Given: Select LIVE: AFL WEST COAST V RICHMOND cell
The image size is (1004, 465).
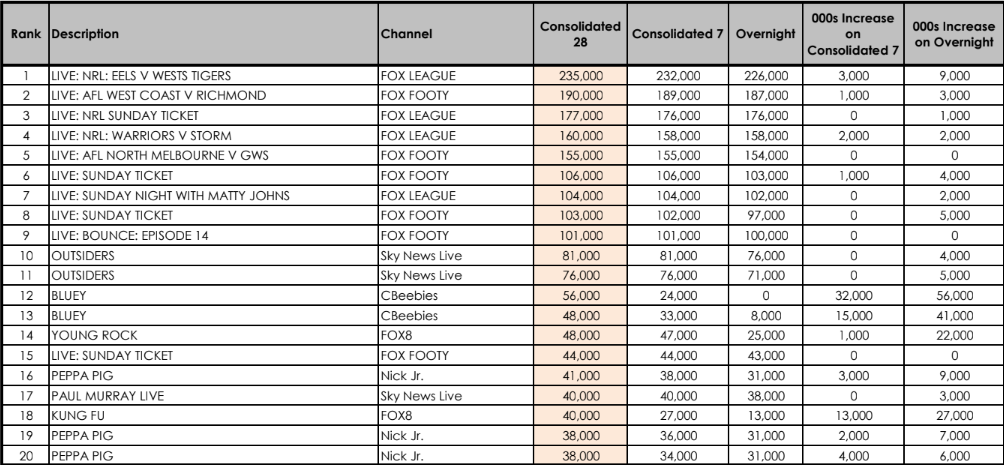Looking at the screenshot, I should pos(213,95).
